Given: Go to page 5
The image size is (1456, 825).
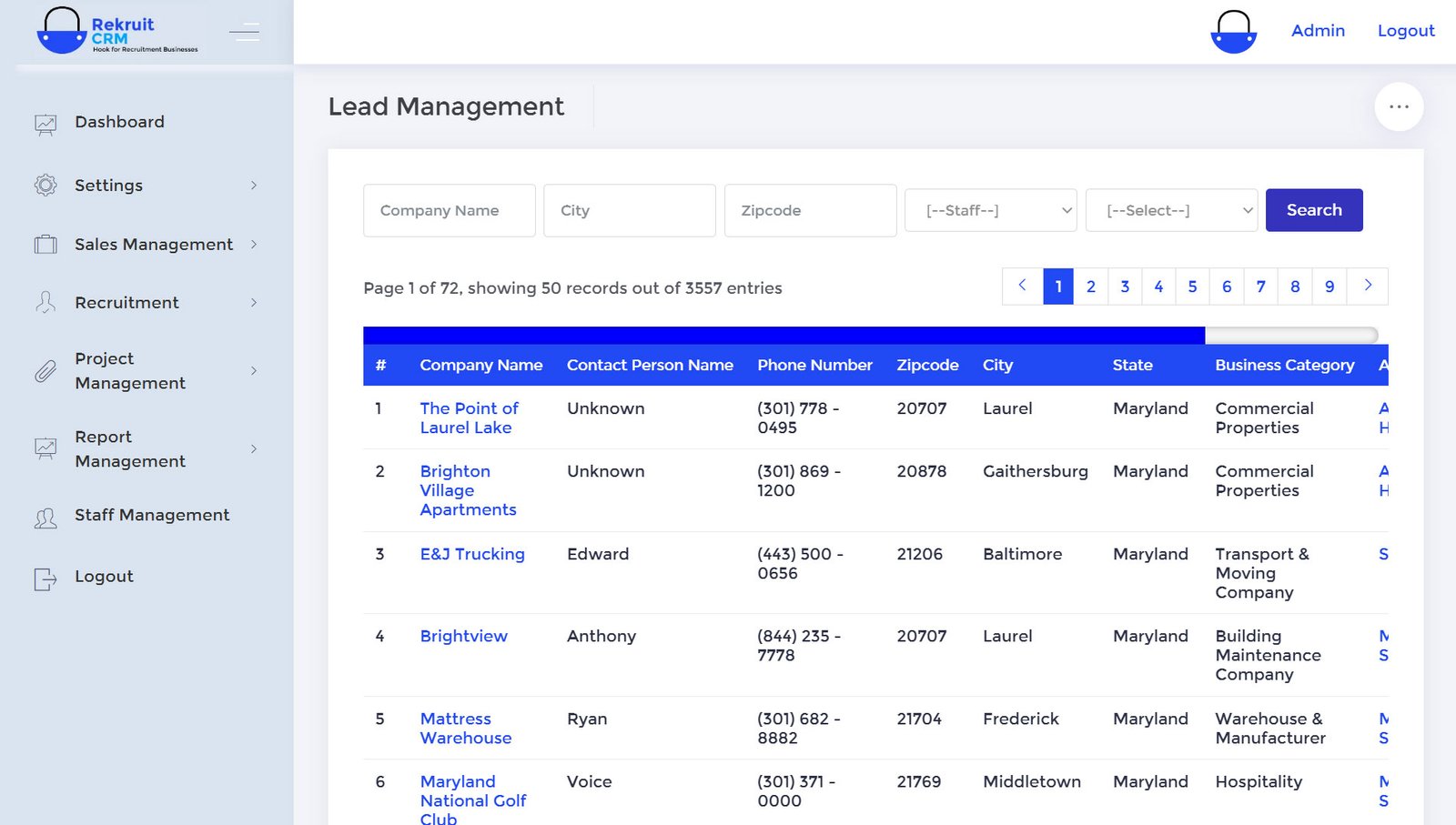Looking at the screenshot, I should [x=1192, y=286].
